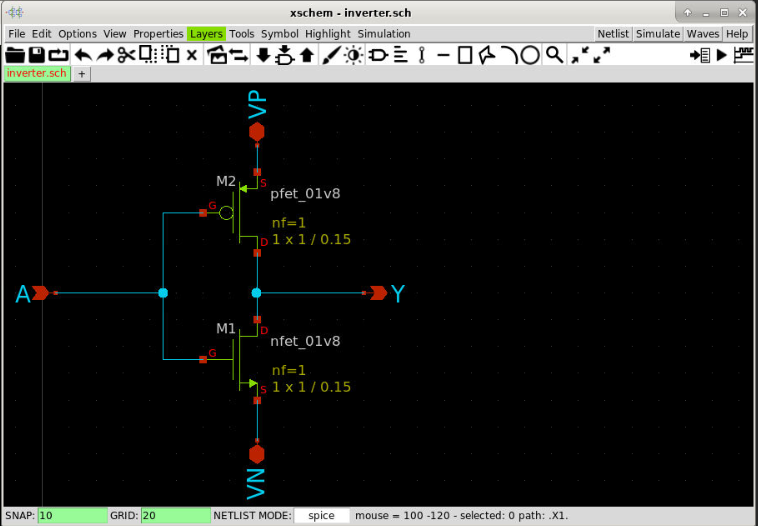This screenshot has height=526, width=758.
Task: Click the netlist arrow-to-list toolbar icon
Action: point(700,55)
